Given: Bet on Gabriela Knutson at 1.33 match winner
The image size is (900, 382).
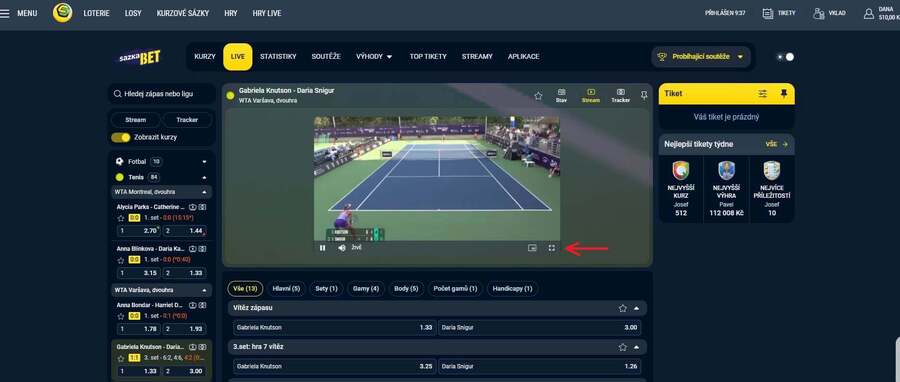Looking at the screenshot, I should (x=335, y=328).
